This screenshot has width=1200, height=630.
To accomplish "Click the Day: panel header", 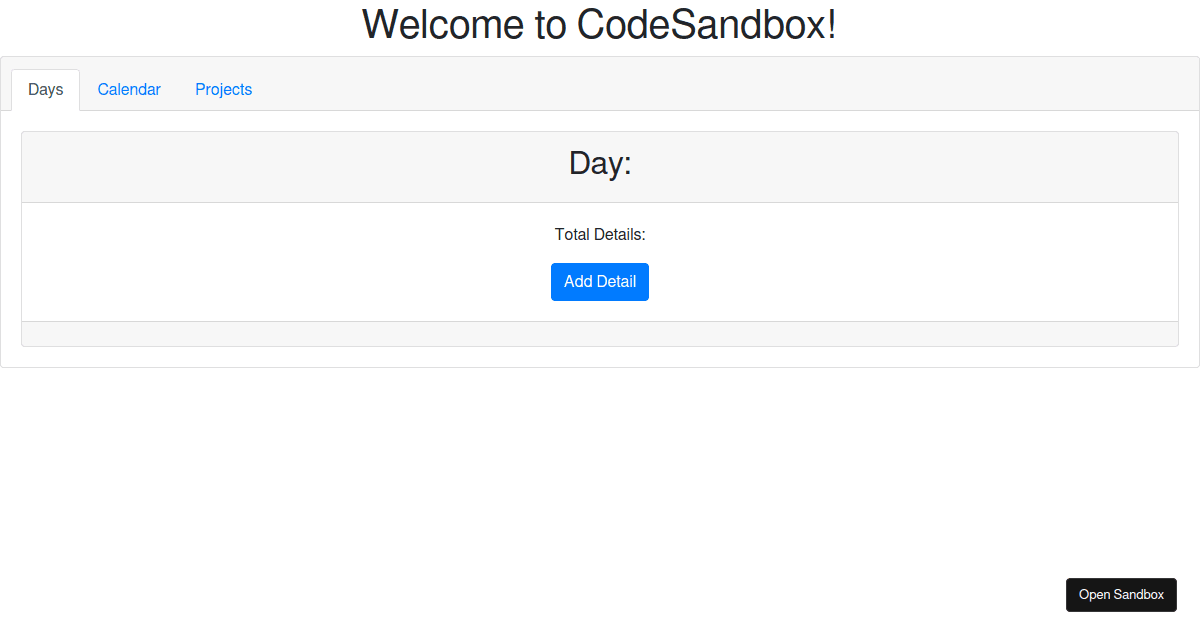I will (599, 165).
